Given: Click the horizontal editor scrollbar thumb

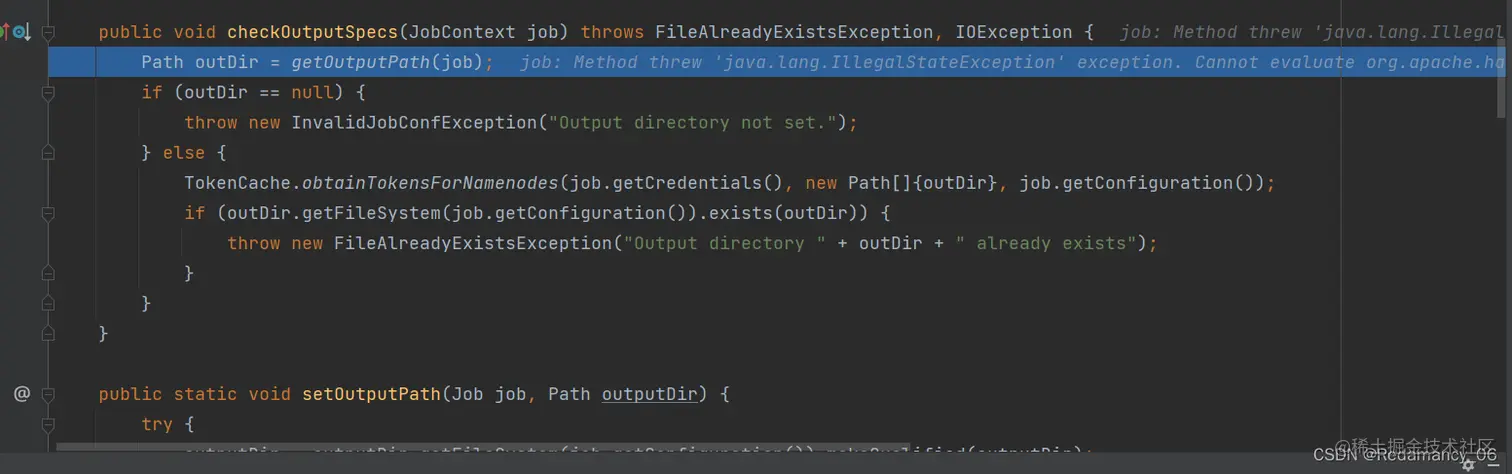Looking at the screenshot, I should (483, 448).
